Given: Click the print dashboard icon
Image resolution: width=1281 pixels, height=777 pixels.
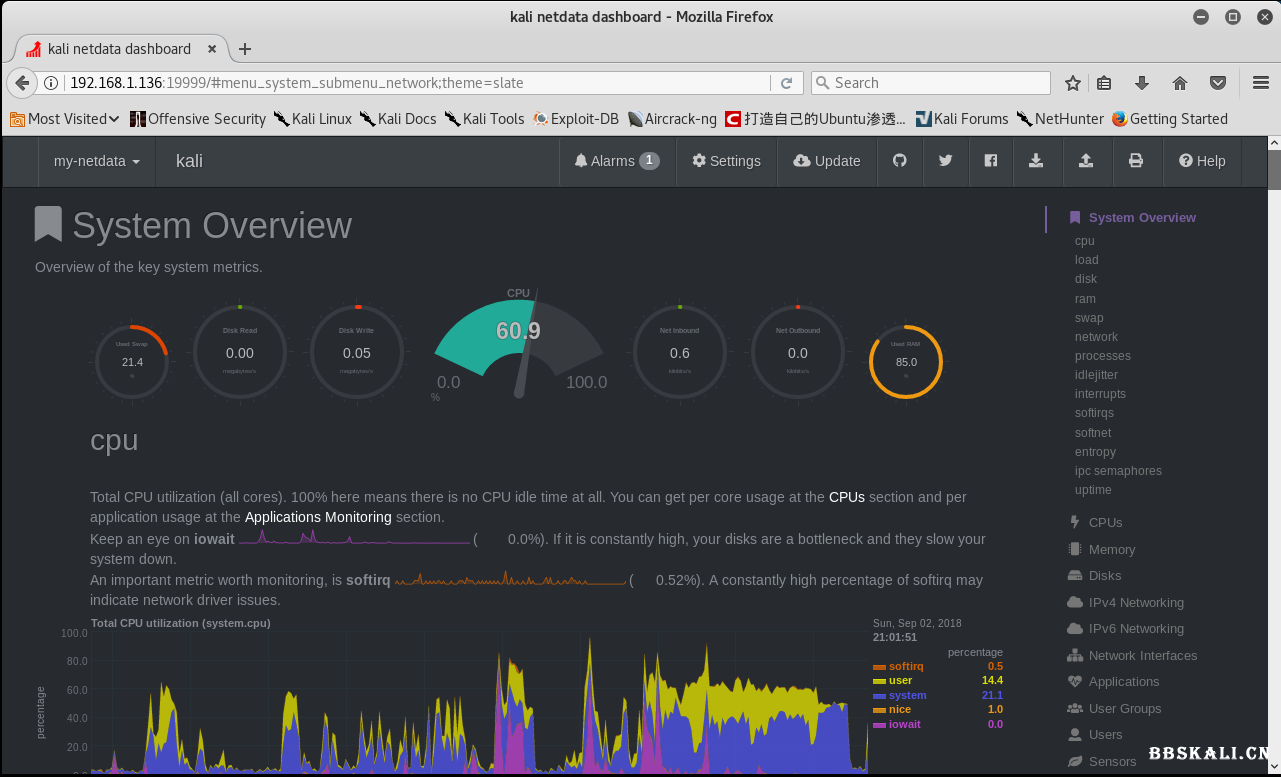Looking at the screenshot, I should 1135,161.
